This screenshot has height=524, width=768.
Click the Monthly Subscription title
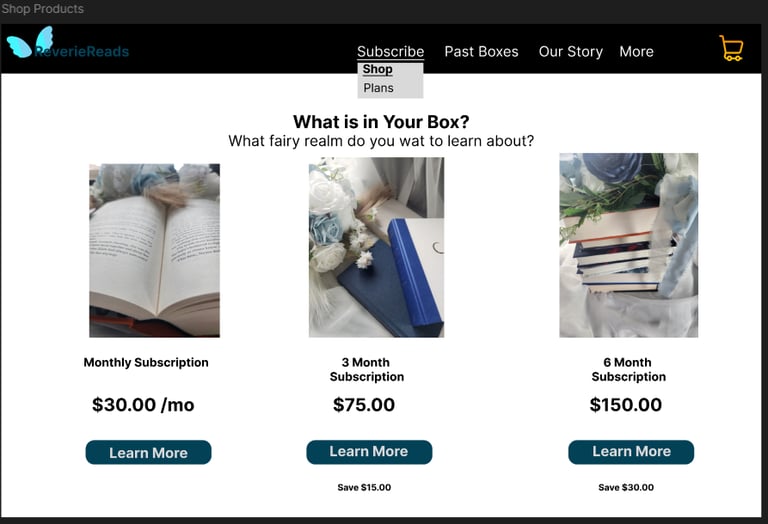pos(146,362)
